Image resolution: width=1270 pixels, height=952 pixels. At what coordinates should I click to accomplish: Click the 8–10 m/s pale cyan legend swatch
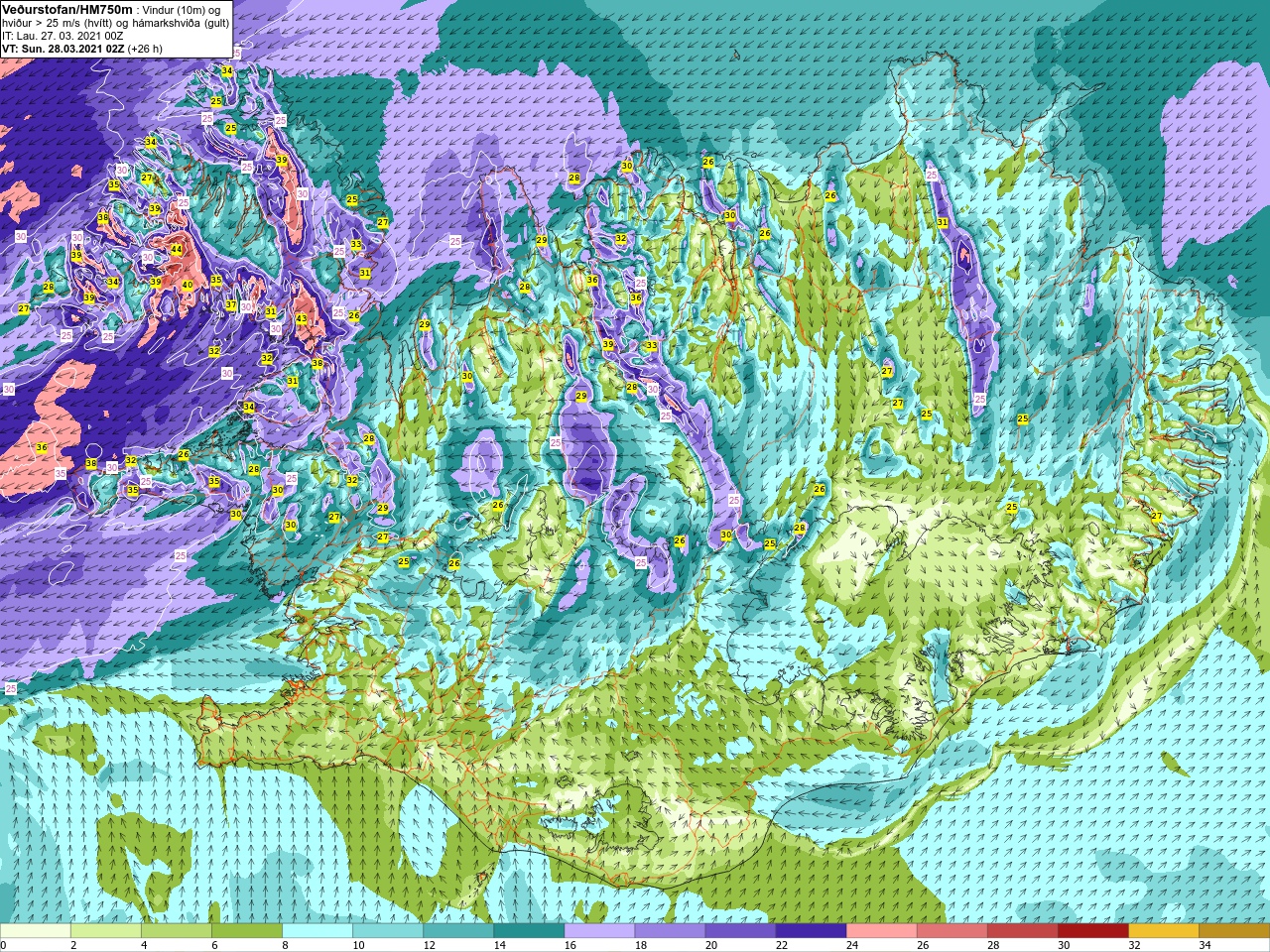click(x=317, y=931)
